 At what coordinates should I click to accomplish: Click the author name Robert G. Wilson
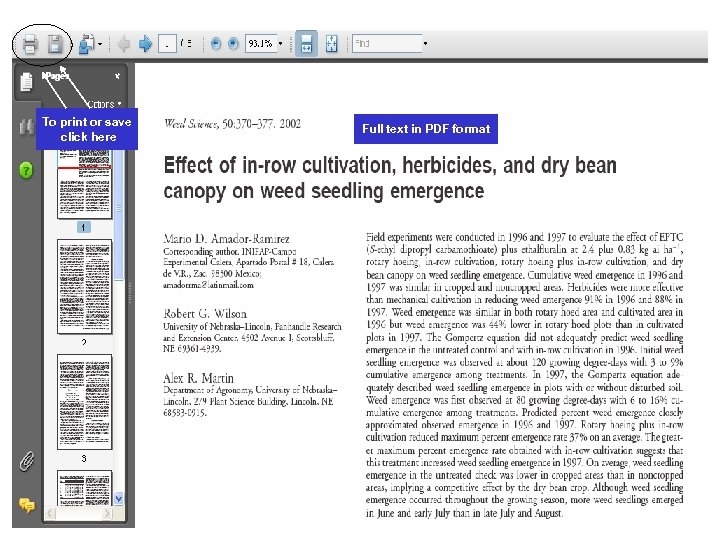(x=205, y=314)
